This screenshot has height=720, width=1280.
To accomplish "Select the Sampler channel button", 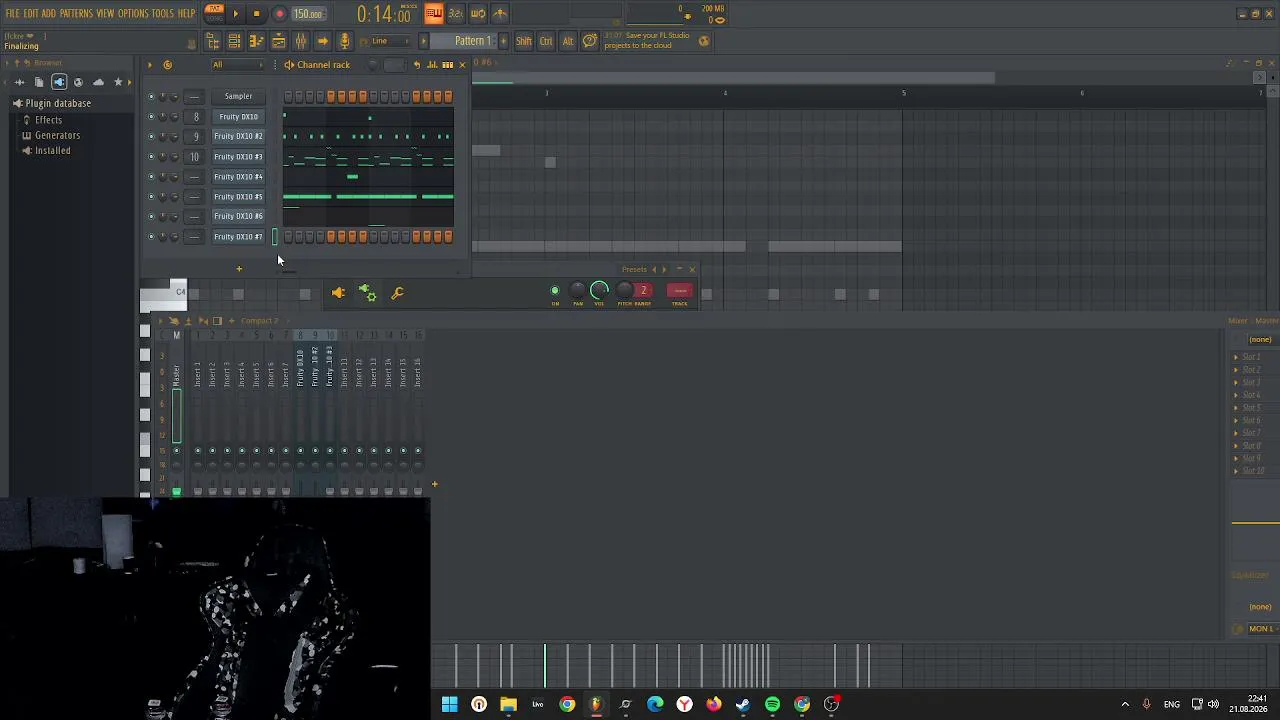I will (238, 97).
